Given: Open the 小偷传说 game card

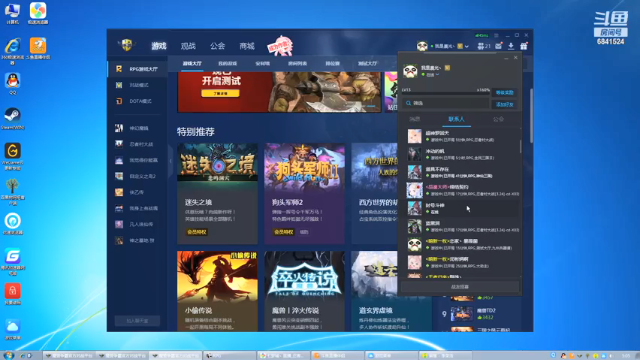Looking at the screenshot, I should click(x=218, y=291).
